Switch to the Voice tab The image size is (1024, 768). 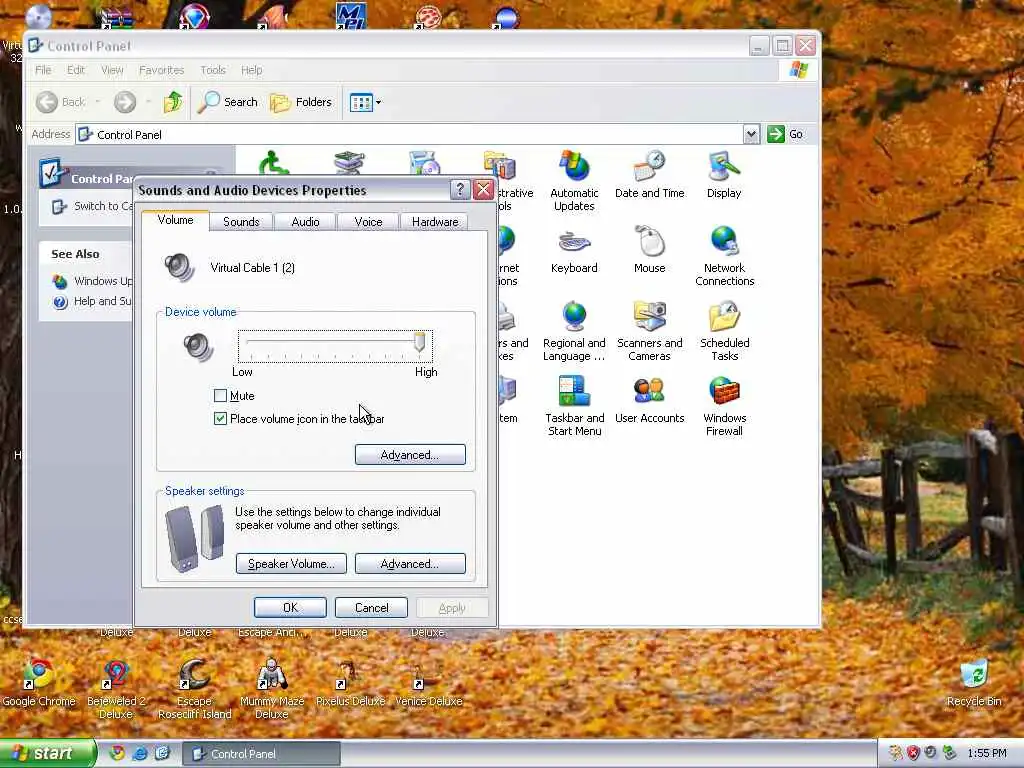click(368, 222)
